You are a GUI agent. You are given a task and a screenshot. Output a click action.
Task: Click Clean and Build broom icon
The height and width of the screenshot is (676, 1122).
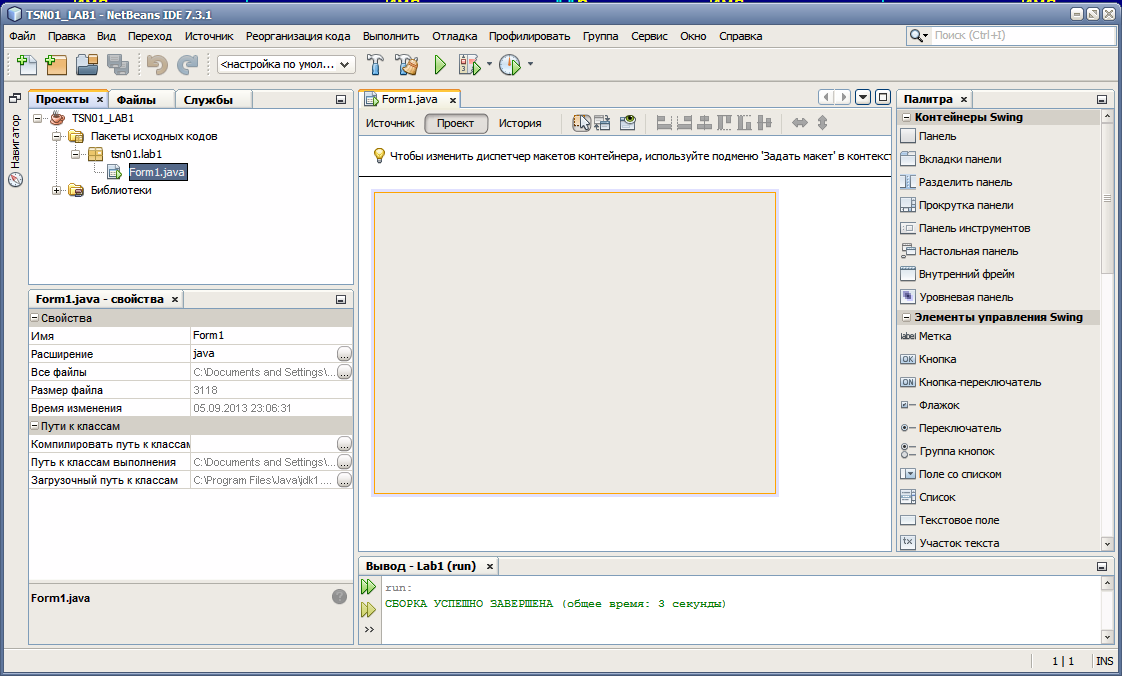(406, 65)
